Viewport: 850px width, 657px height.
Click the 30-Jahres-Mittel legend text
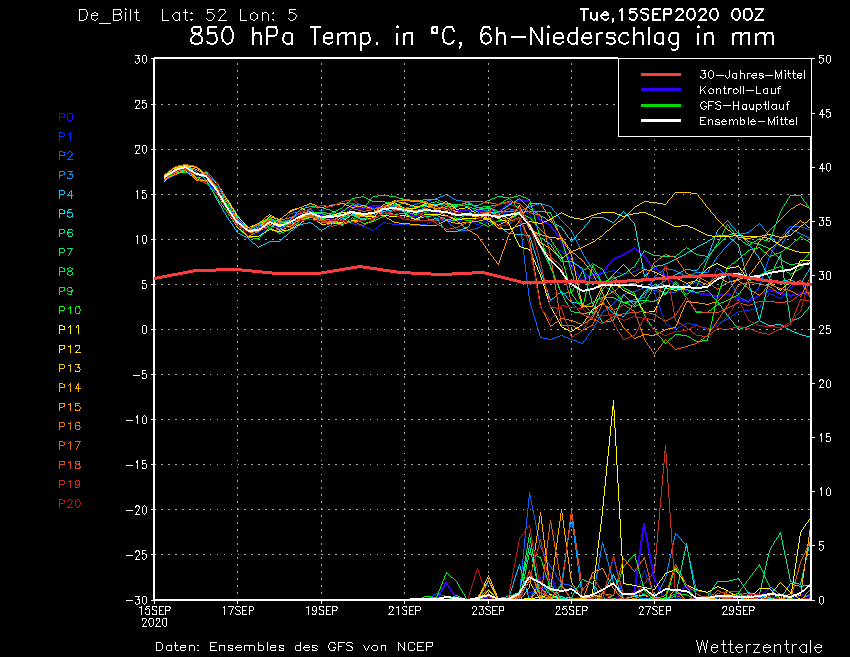point(752,75)
